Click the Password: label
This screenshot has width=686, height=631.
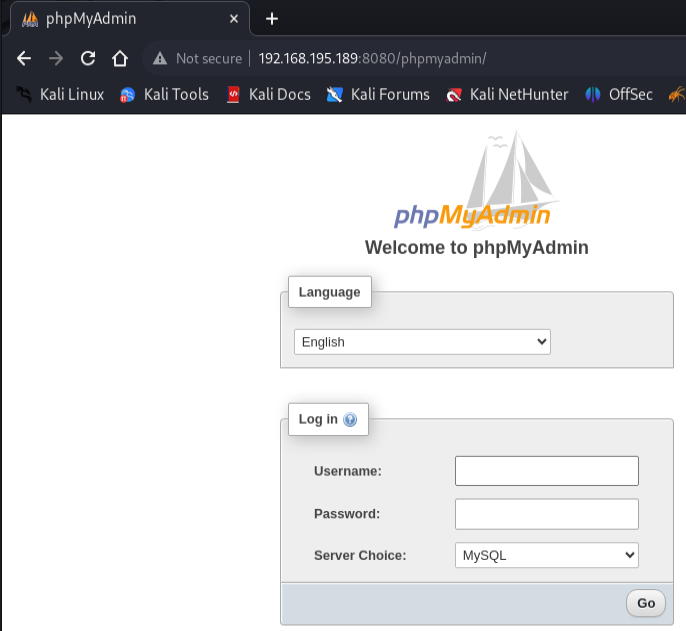tap(347, 514)
